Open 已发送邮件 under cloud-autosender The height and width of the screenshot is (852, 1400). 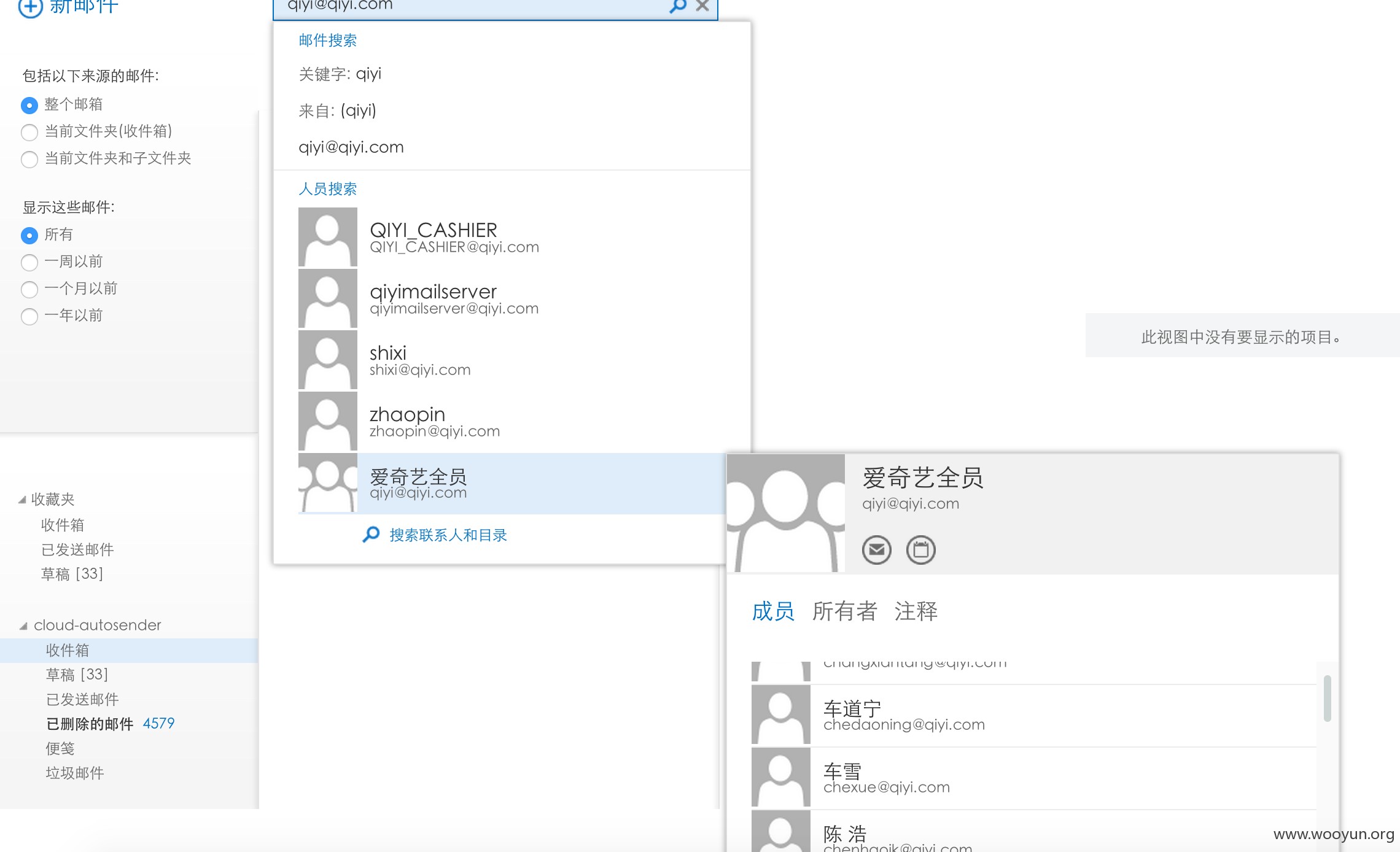pyautogui.click(x=82, y=699)
